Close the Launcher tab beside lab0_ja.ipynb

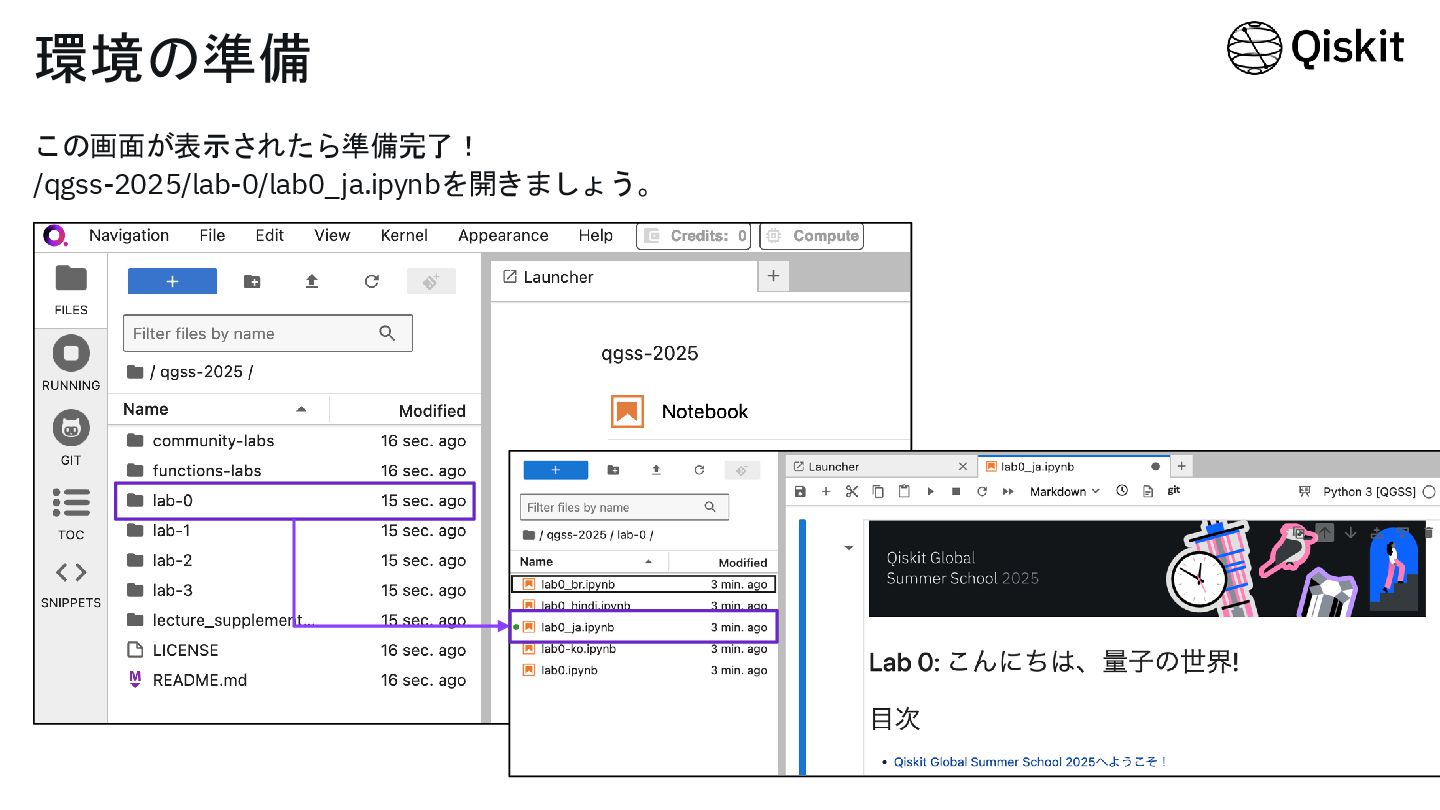(x=963, y=466)
